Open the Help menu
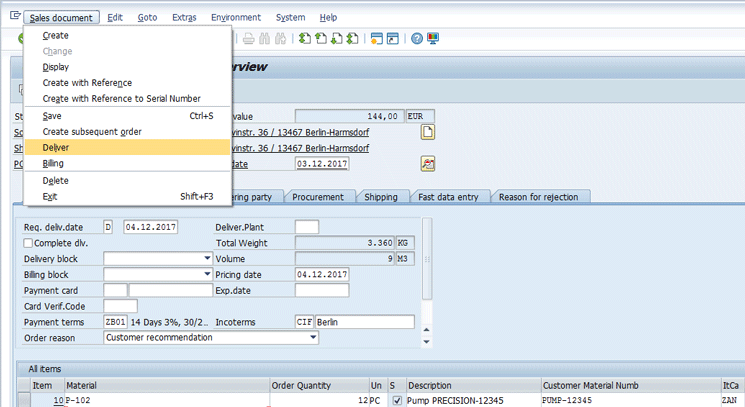This screenshot has width=745, height=407. (328, 18)
